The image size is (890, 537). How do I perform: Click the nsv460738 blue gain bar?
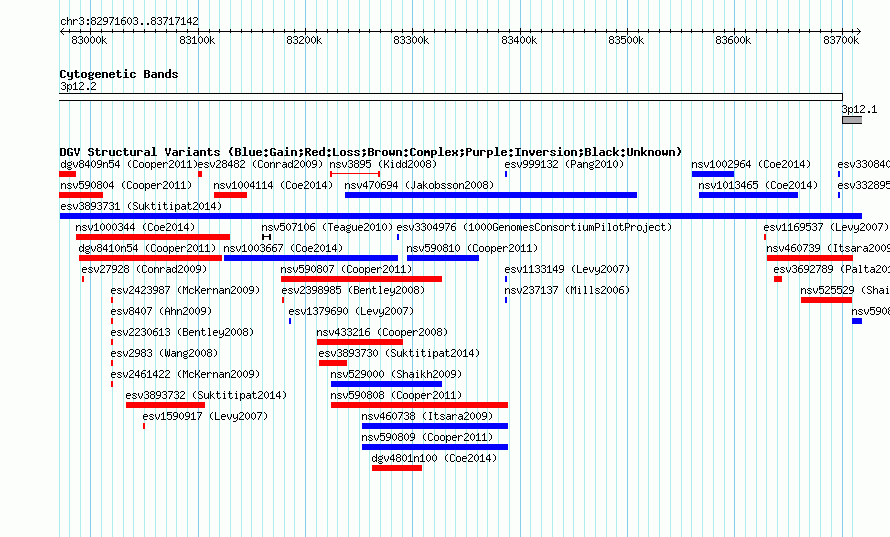pyautogui.click(x=435, y=426)
